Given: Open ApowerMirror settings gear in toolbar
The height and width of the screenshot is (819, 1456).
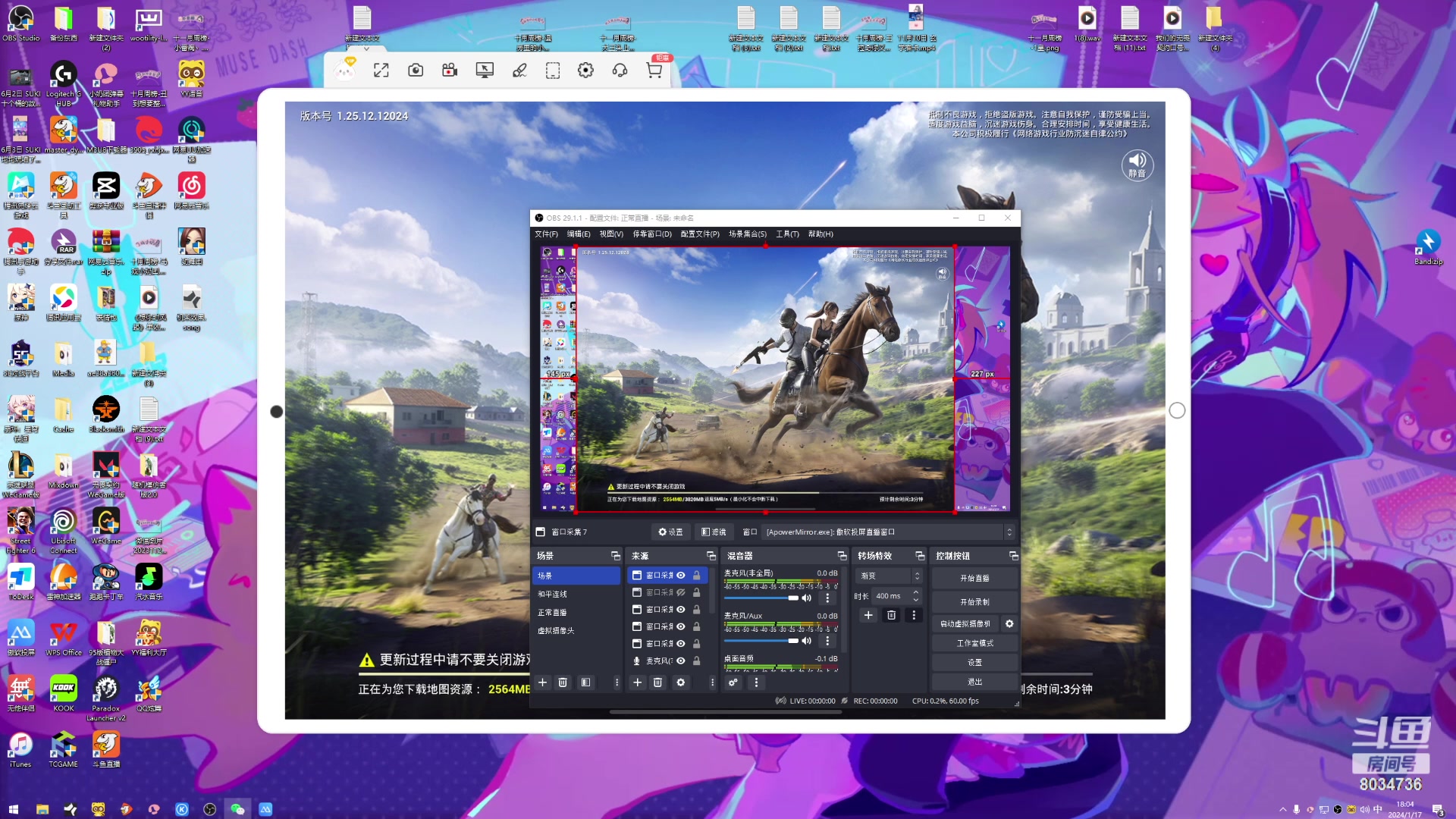Looking at the screenshot, I should click(x=585, y=71).
